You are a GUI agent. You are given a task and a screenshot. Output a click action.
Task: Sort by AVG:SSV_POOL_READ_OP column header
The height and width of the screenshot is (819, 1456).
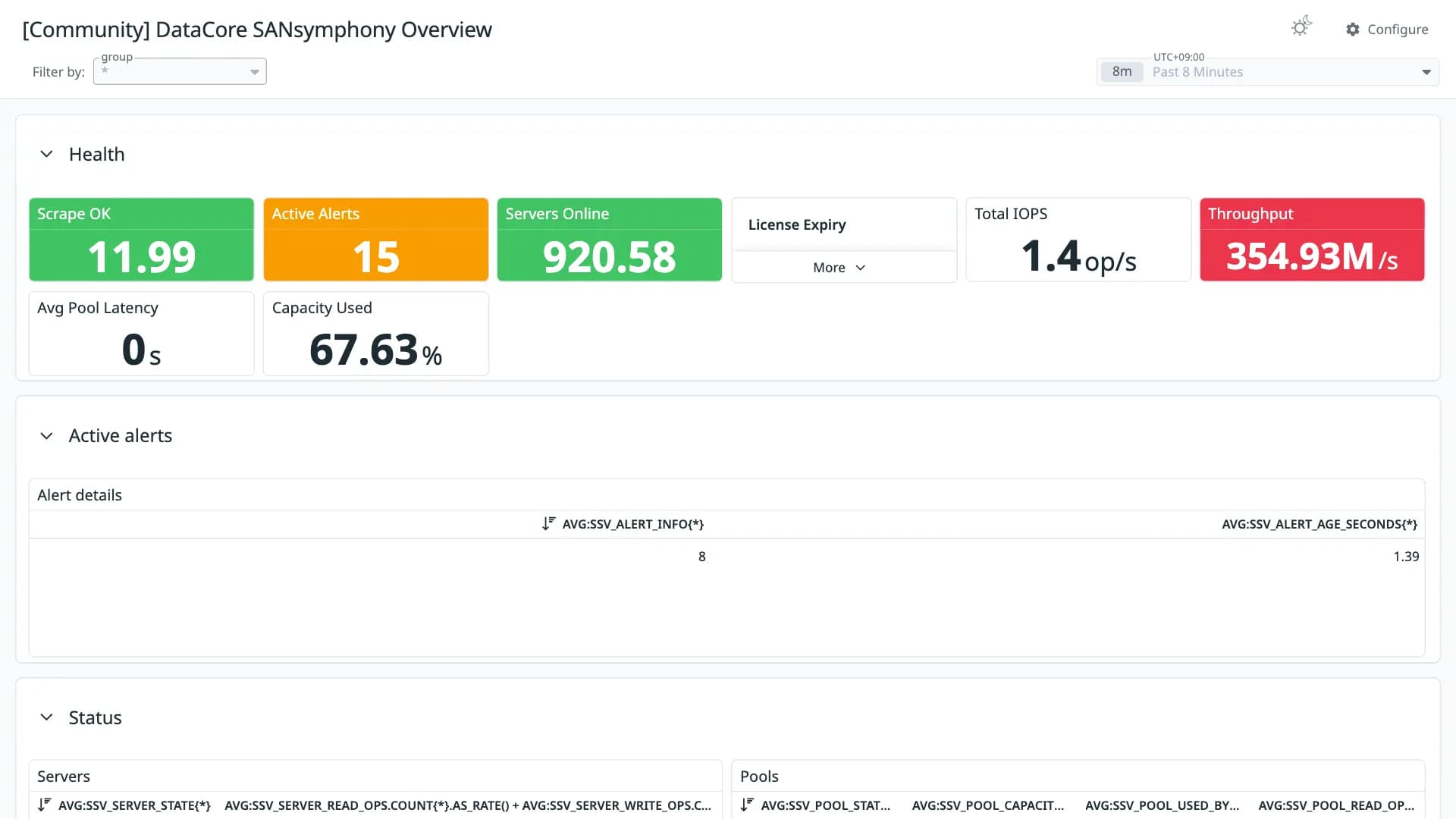coord(1336,805)
